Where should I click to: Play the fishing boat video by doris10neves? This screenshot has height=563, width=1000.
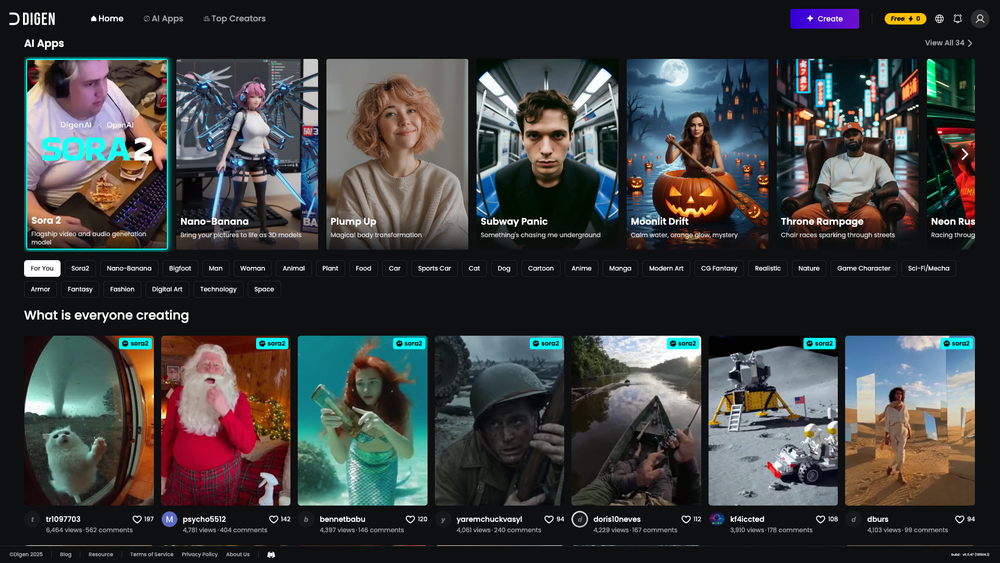click(x=636, y=421)
